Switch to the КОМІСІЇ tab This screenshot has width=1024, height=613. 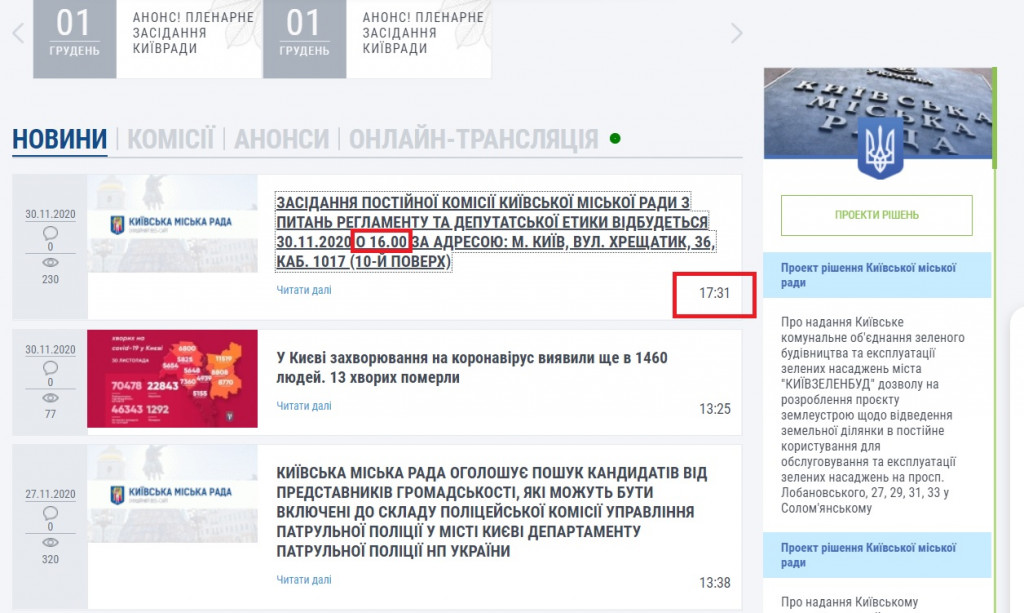(170, 139)
